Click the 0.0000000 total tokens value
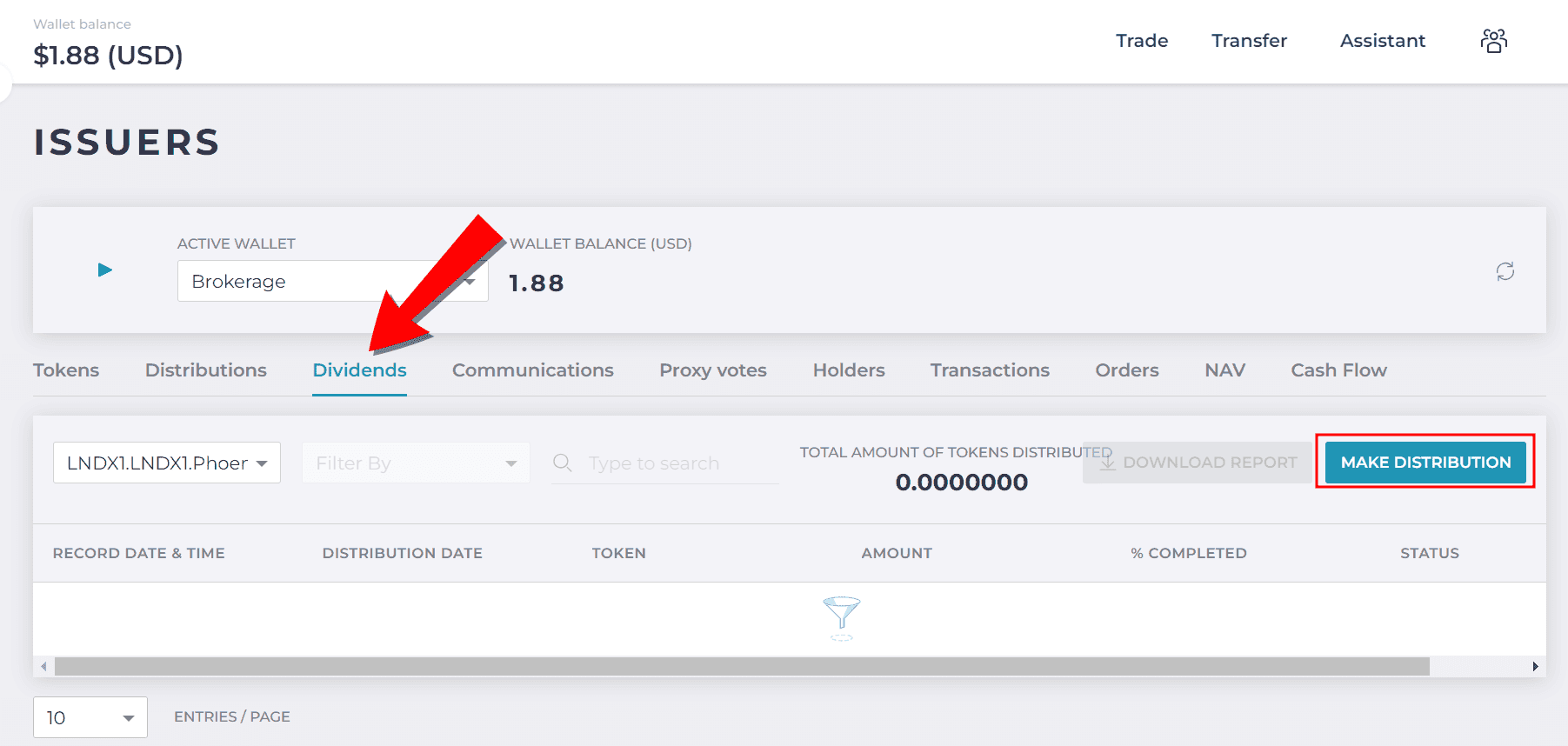This screenshot has width=1568, height=746. (962, 483)
